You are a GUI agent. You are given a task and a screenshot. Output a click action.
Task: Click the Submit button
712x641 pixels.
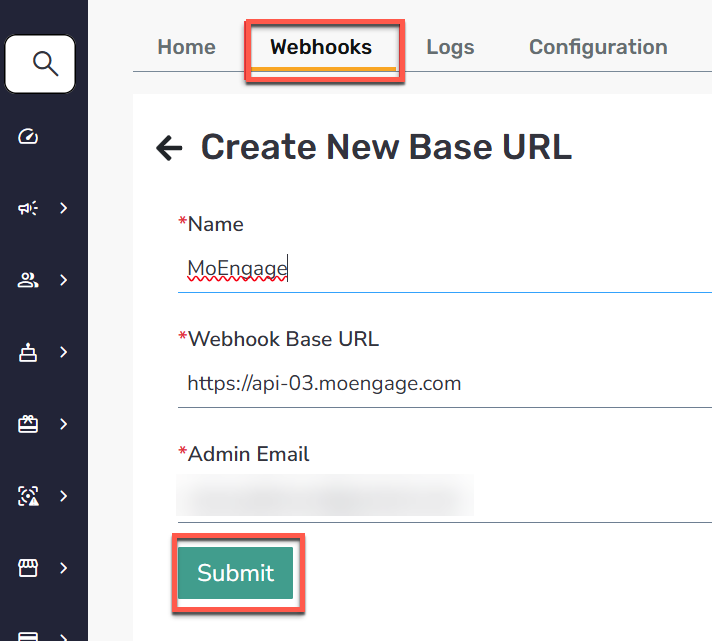(x=235, y=572)
